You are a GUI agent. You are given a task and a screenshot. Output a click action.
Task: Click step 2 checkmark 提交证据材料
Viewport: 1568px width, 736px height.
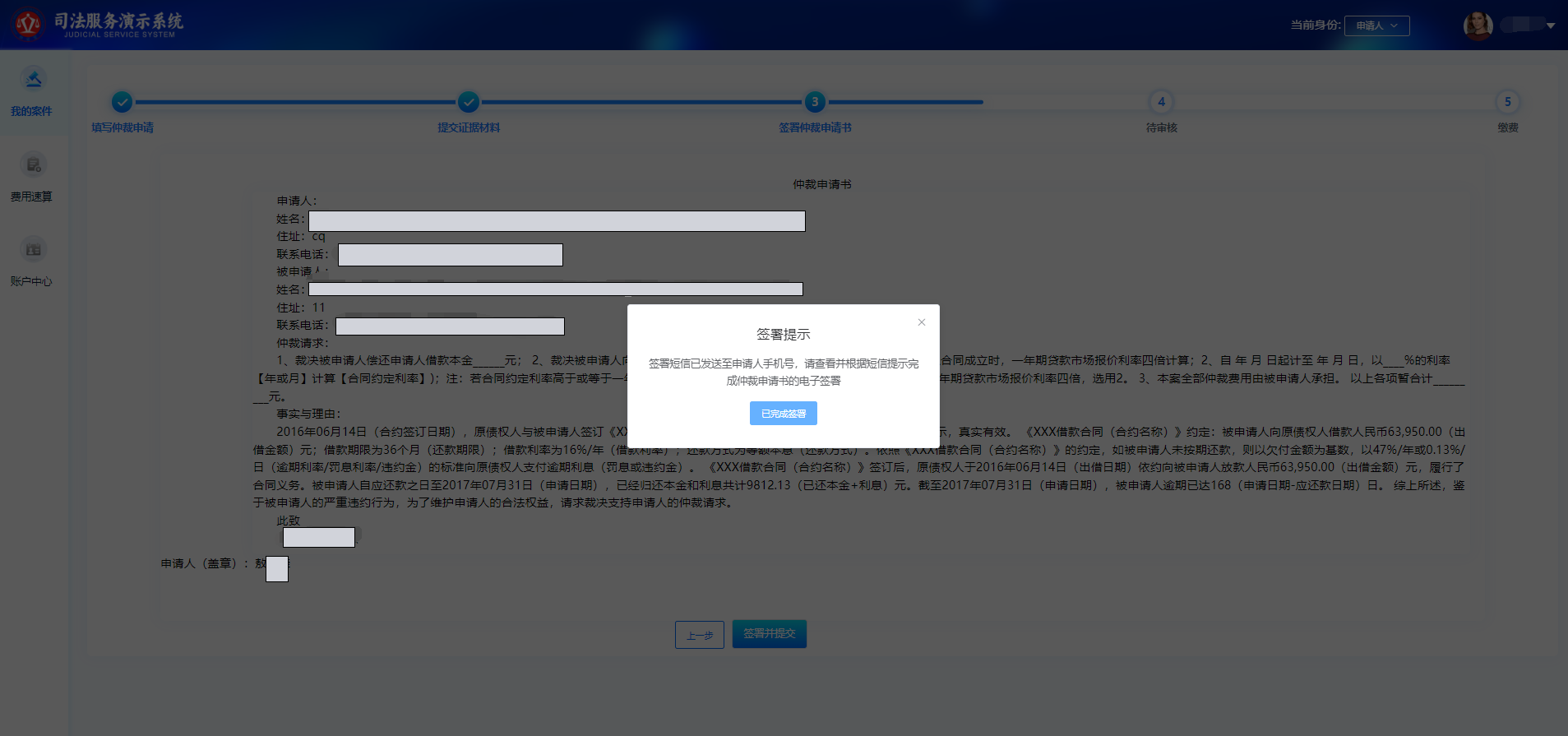(469, 102)
